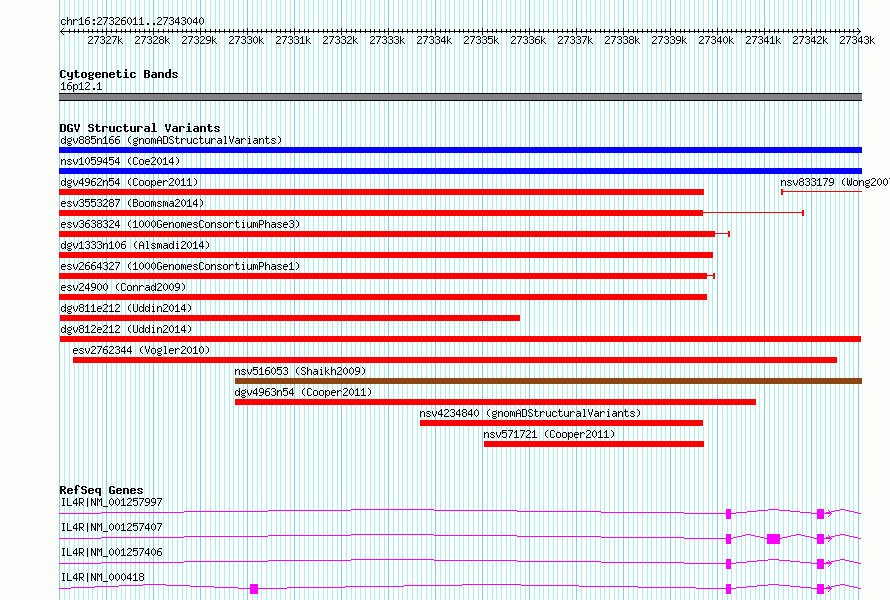The height and width of the screenshot is (600, 890).
Task: Select the red bar under nsv4234840
Action: (x=561, y=423)
